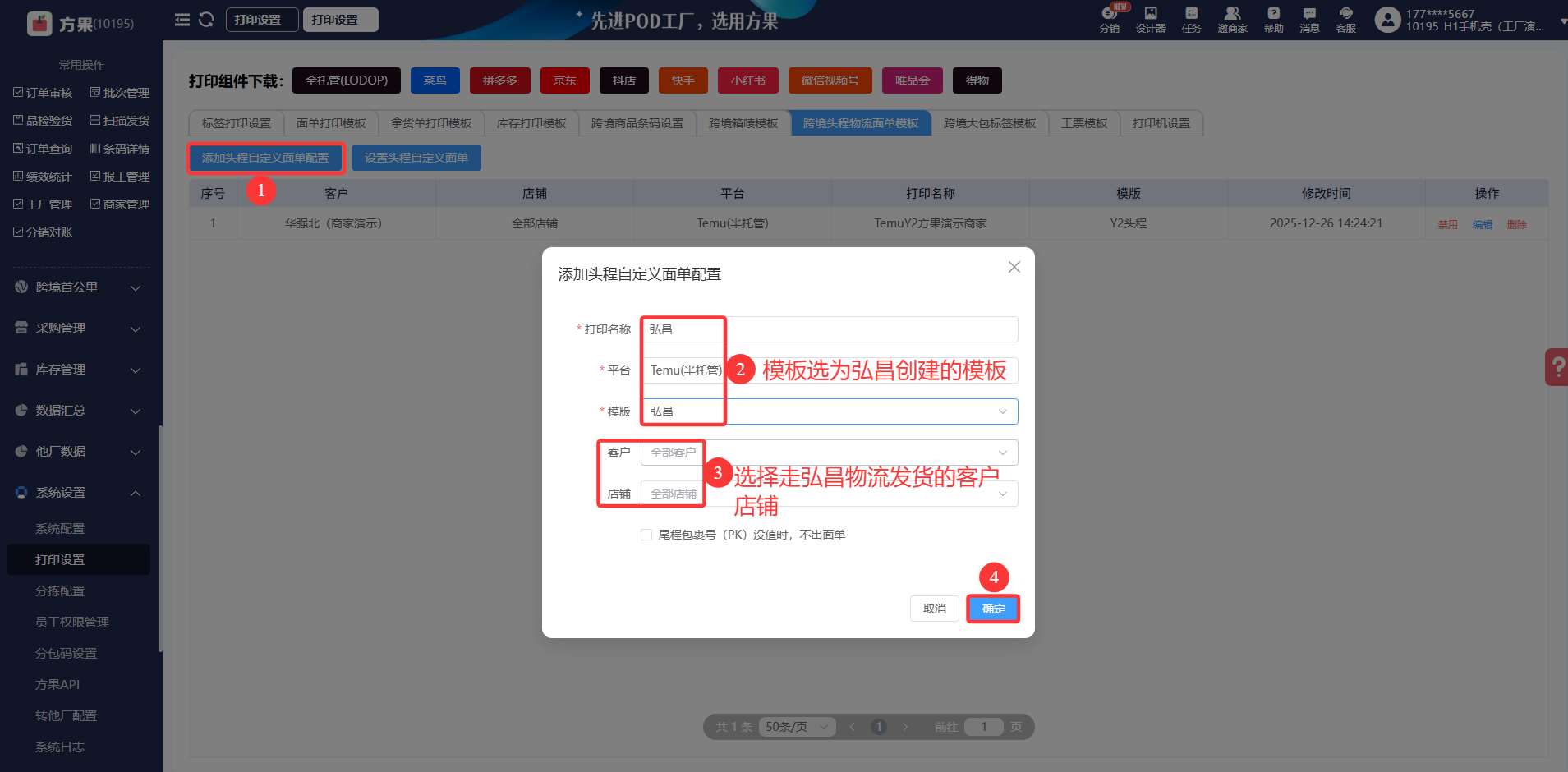Click the 添加头程自定义面单配置 button
The image size is (1568, 772).
(x=265, y=158)
